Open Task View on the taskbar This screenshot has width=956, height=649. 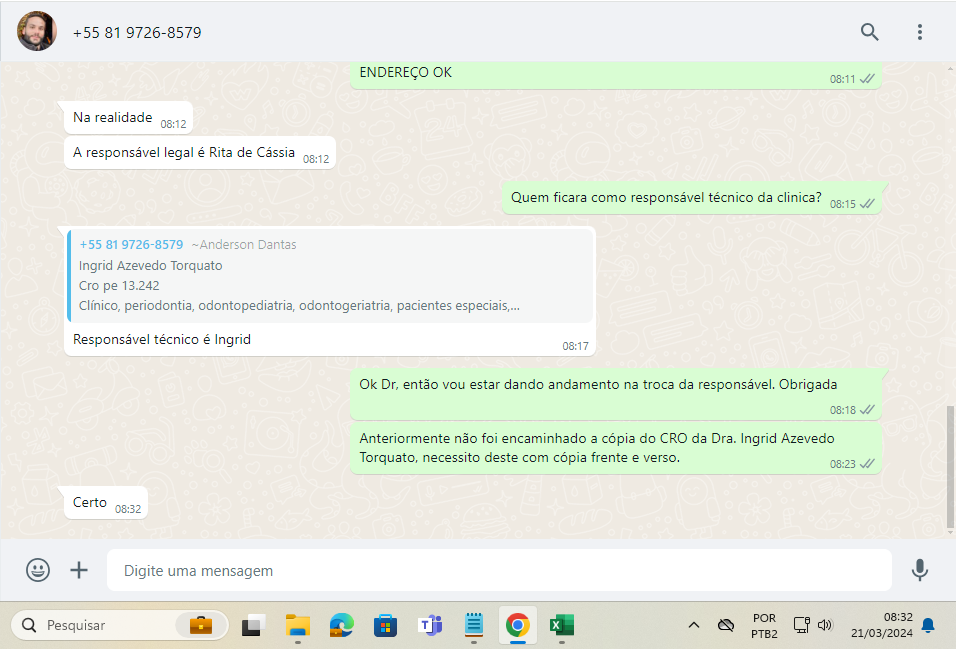254,625
